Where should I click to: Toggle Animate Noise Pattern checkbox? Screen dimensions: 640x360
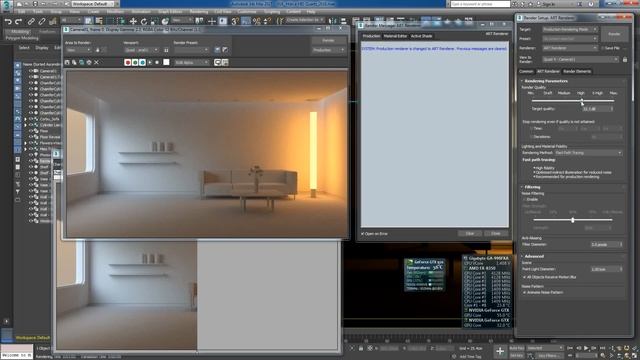click(x=524, y=292)
